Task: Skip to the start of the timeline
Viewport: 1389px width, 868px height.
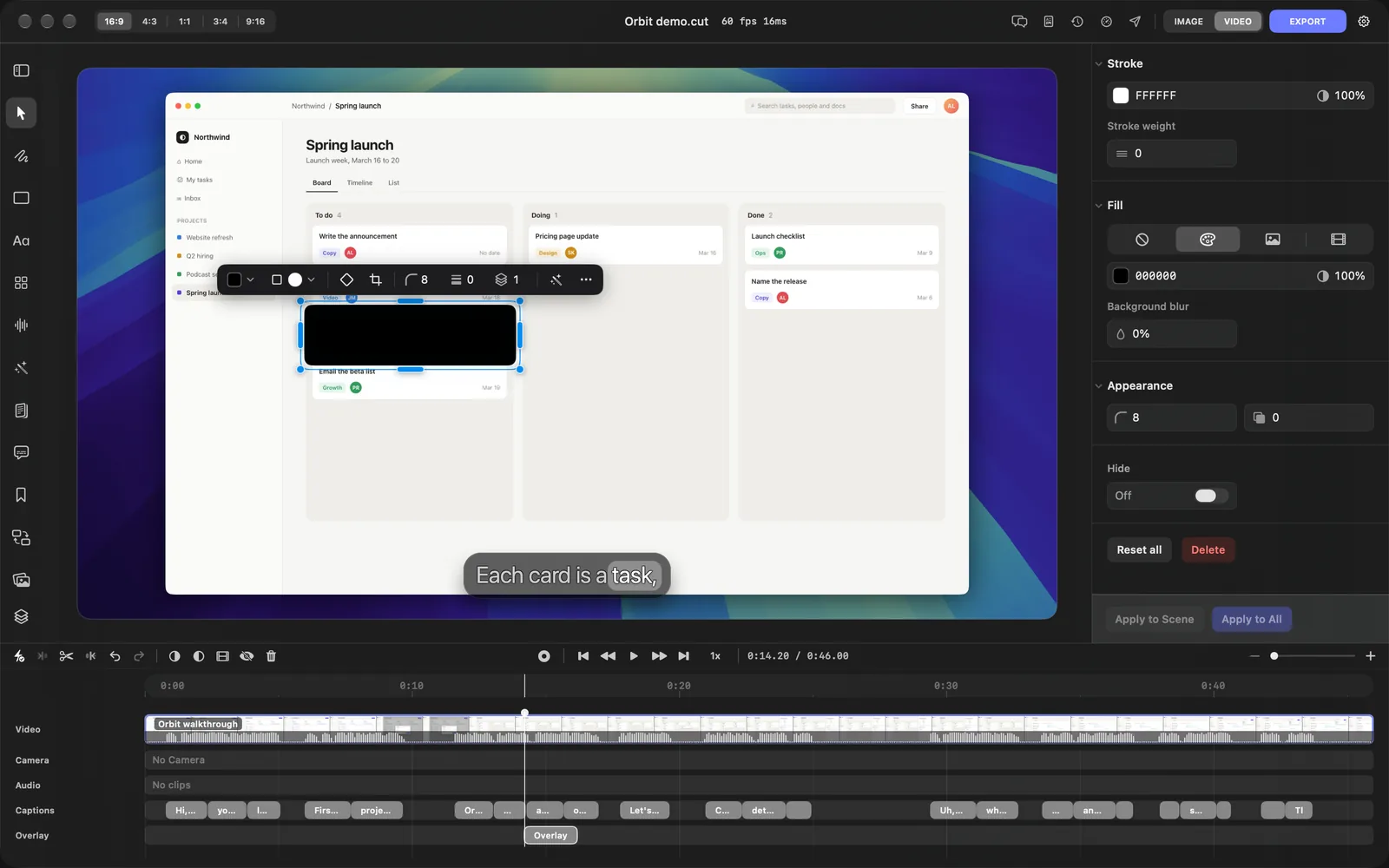Action: [x=583, y=656]
